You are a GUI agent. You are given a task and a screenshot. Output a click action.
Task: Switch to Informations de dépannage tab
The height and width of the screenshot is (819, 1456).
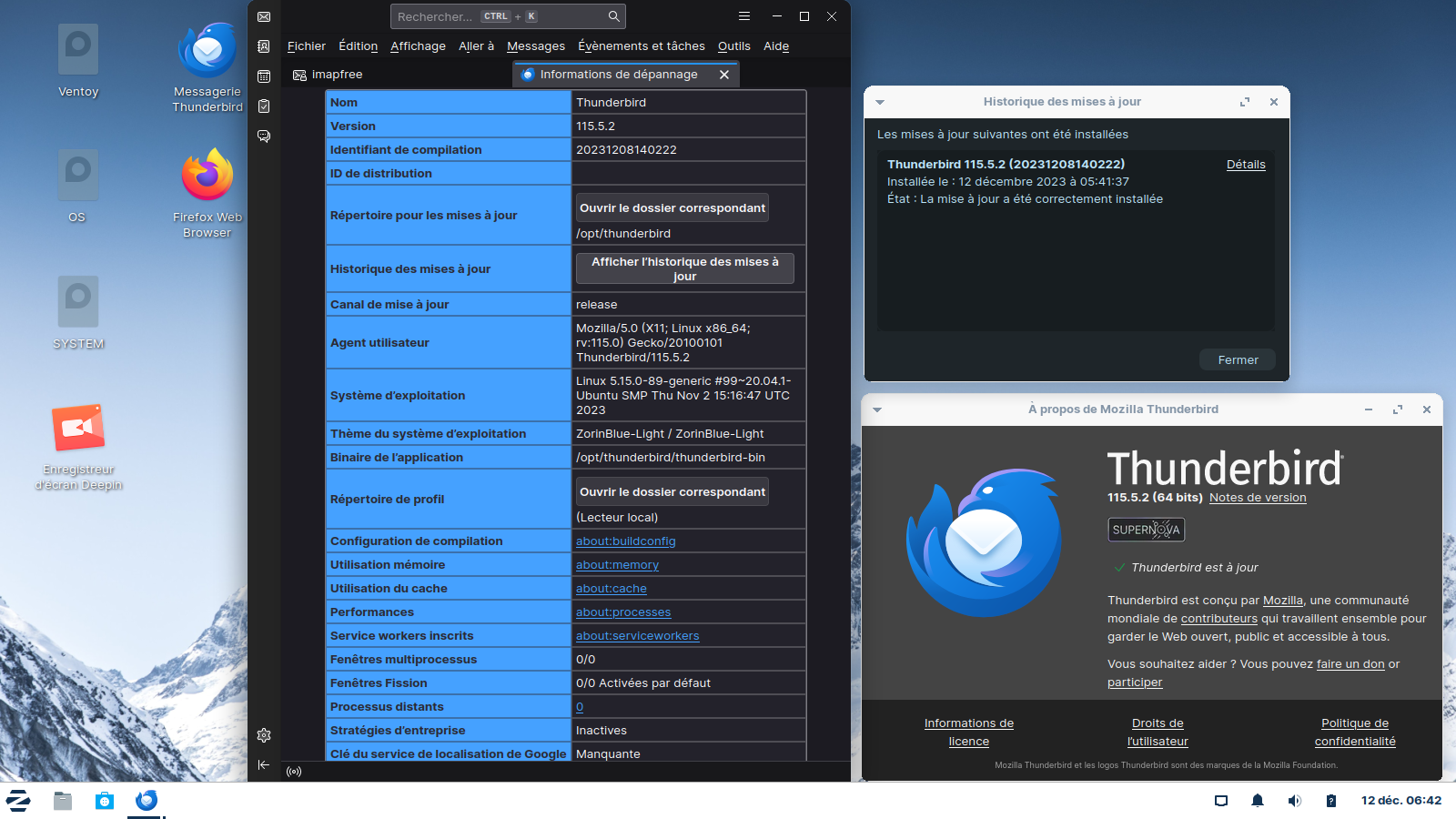(x=619, y=75)
